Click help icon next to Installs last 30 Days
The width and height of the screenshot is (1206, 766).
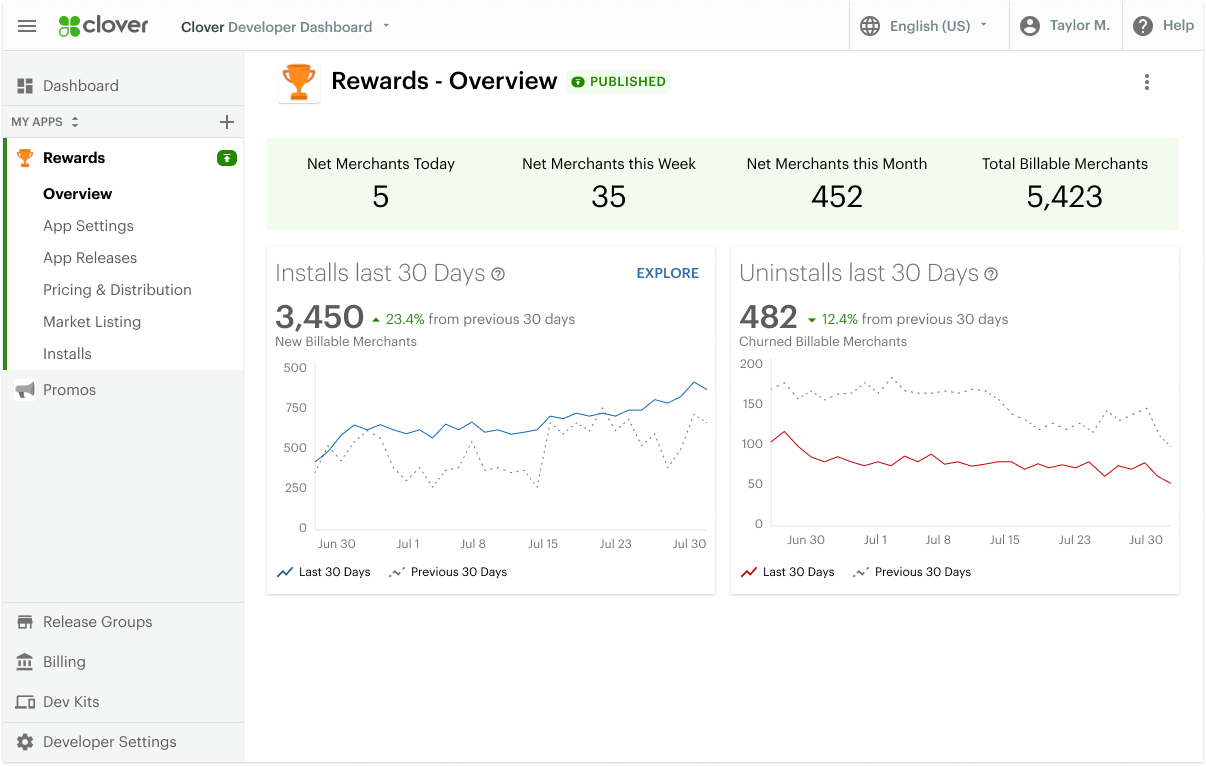tap(498, 274)
